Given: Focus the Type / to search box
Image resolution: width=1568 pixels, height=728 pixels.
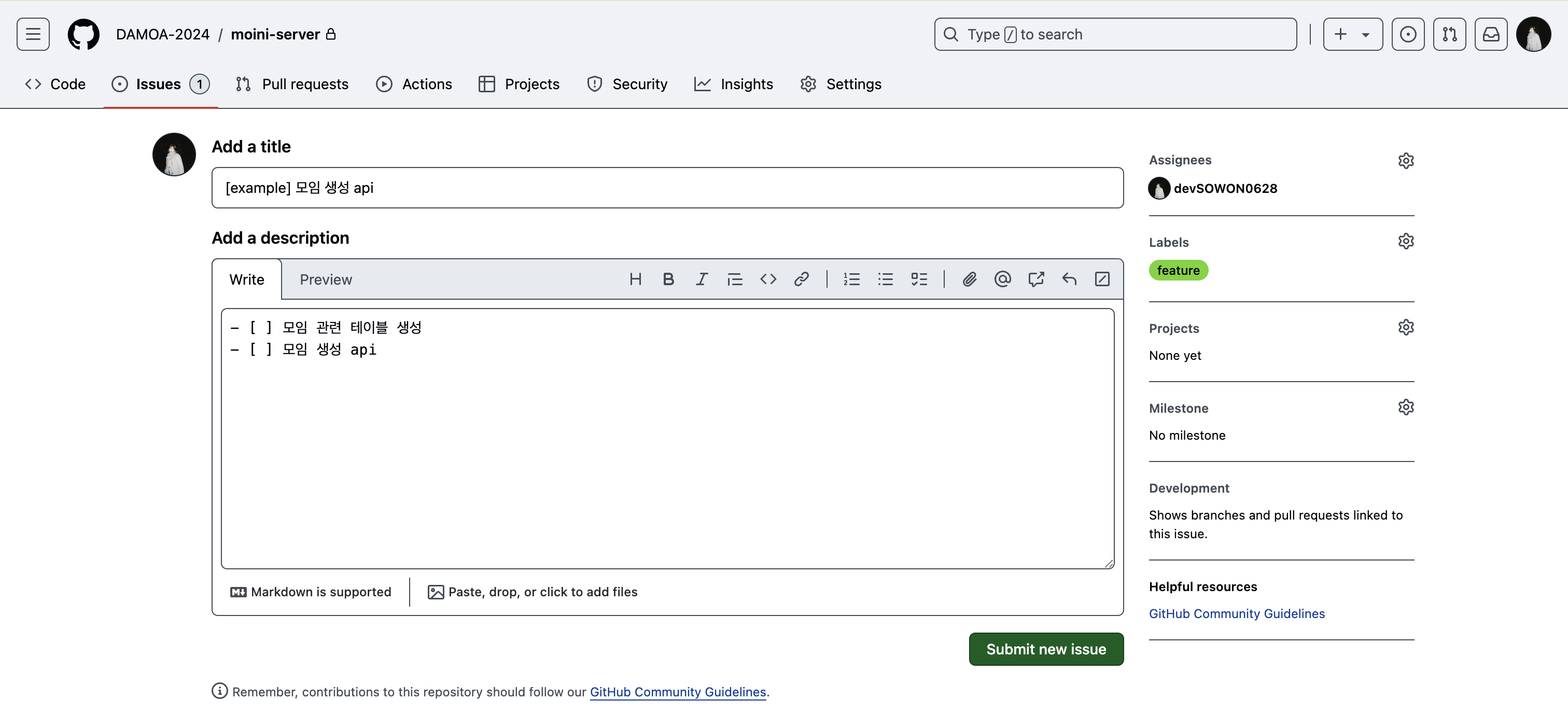Looking at the screenshot, I should (1115, 34).
